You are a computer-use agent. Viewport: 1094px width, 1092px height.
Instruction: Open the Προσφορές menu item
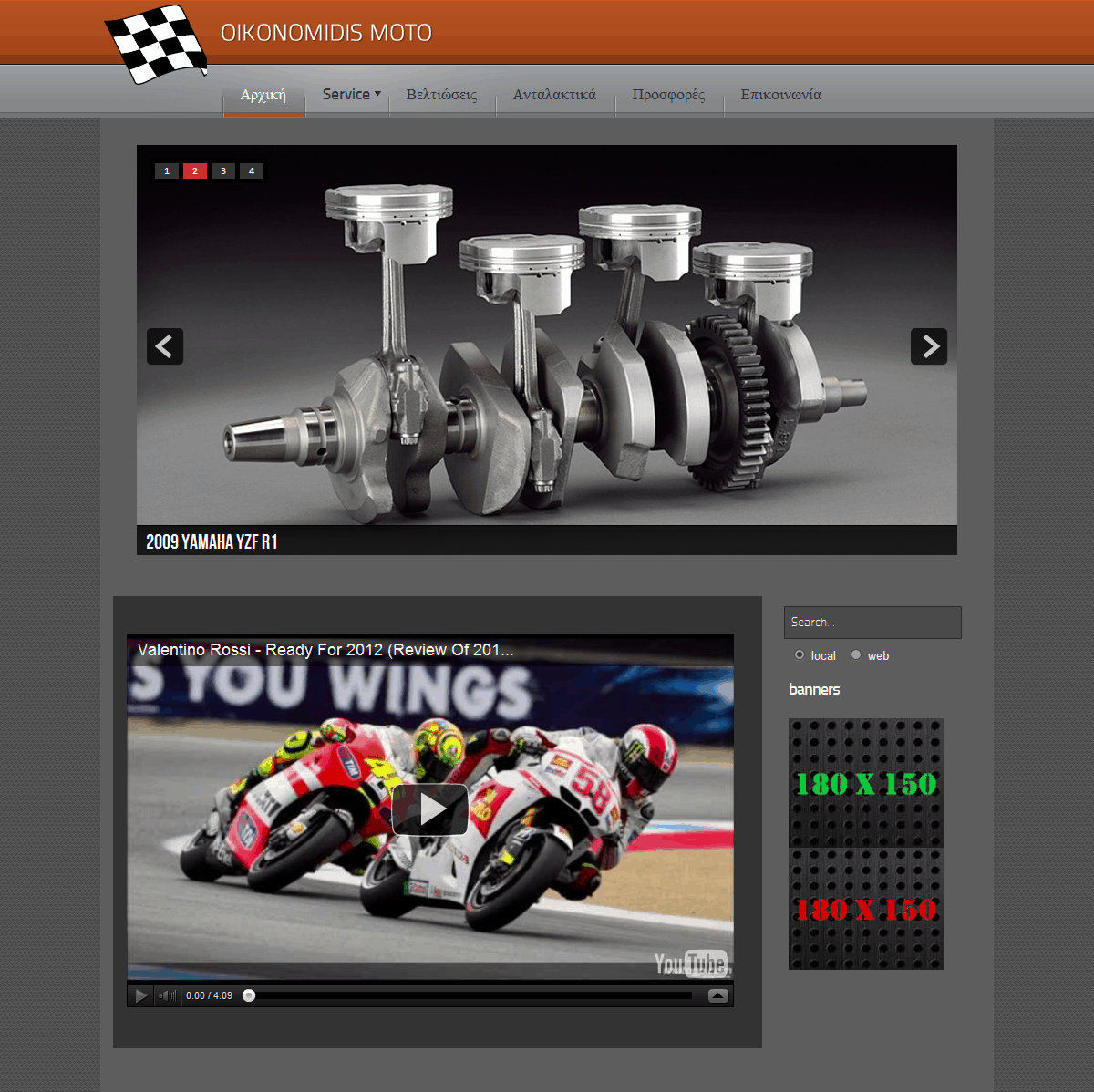[x=668, y=95]
